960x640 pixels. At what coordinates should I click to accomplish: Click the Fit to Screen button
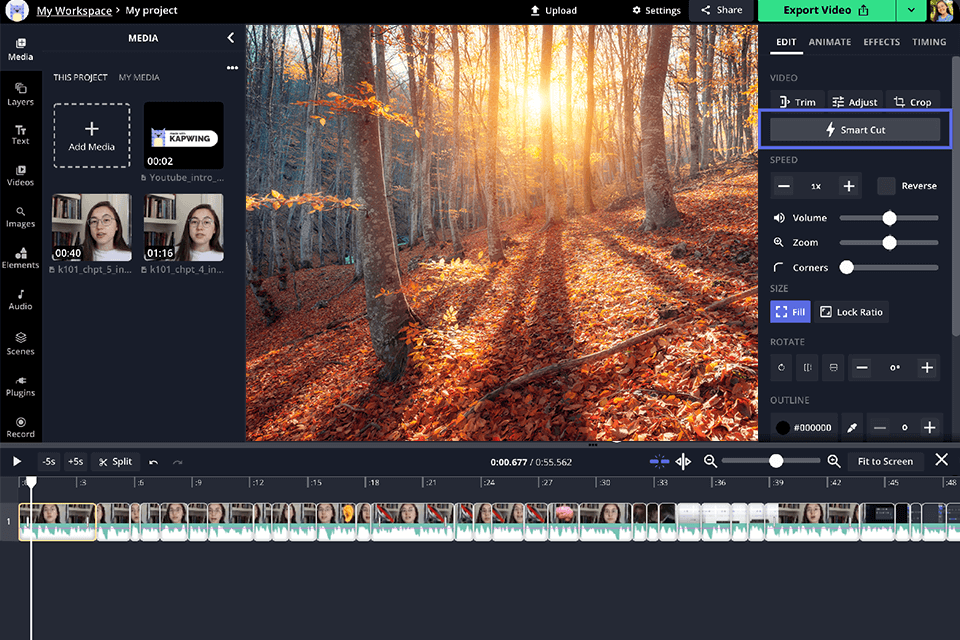(885, 461)
